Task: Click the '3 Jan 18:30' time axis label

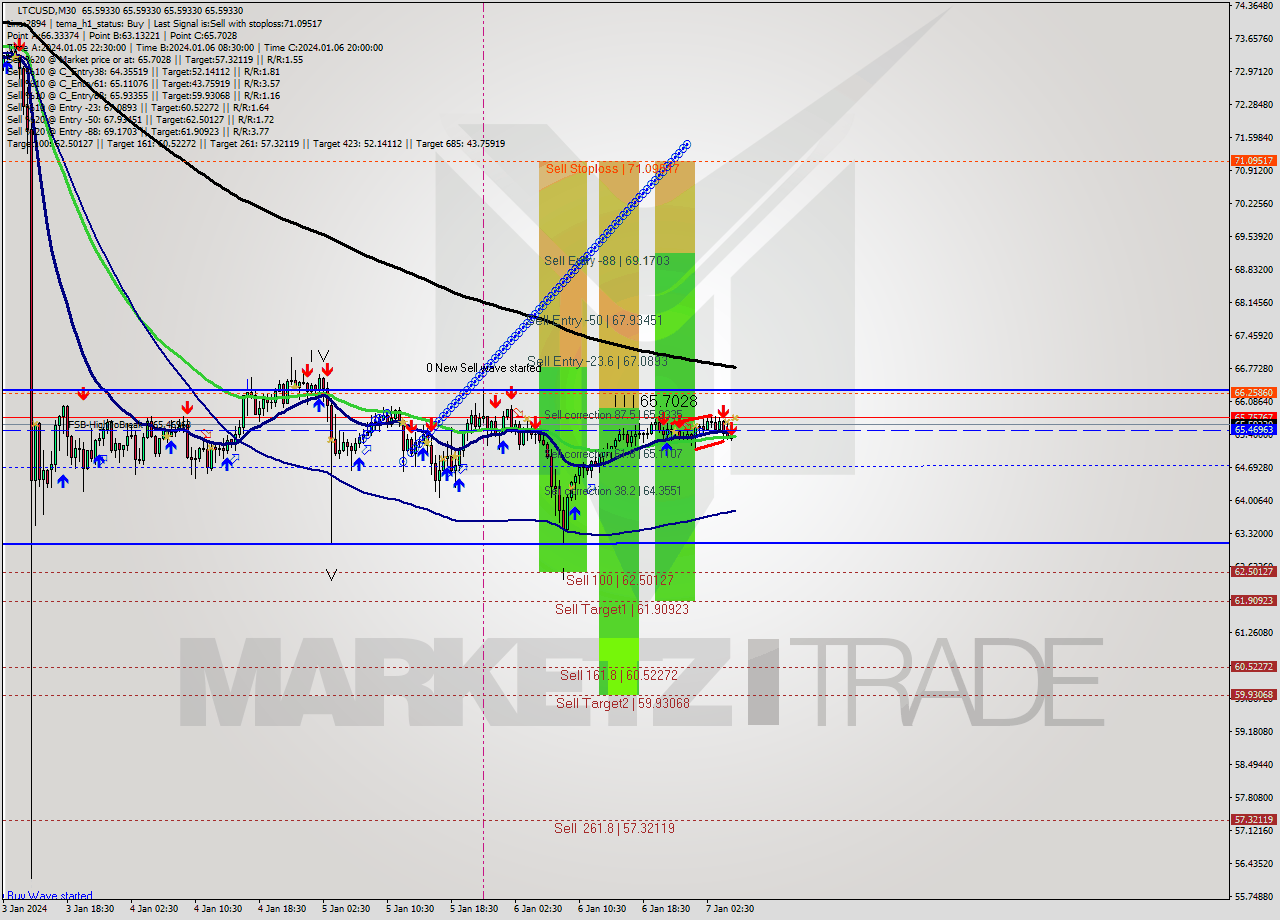Action: tap(90, 909)
